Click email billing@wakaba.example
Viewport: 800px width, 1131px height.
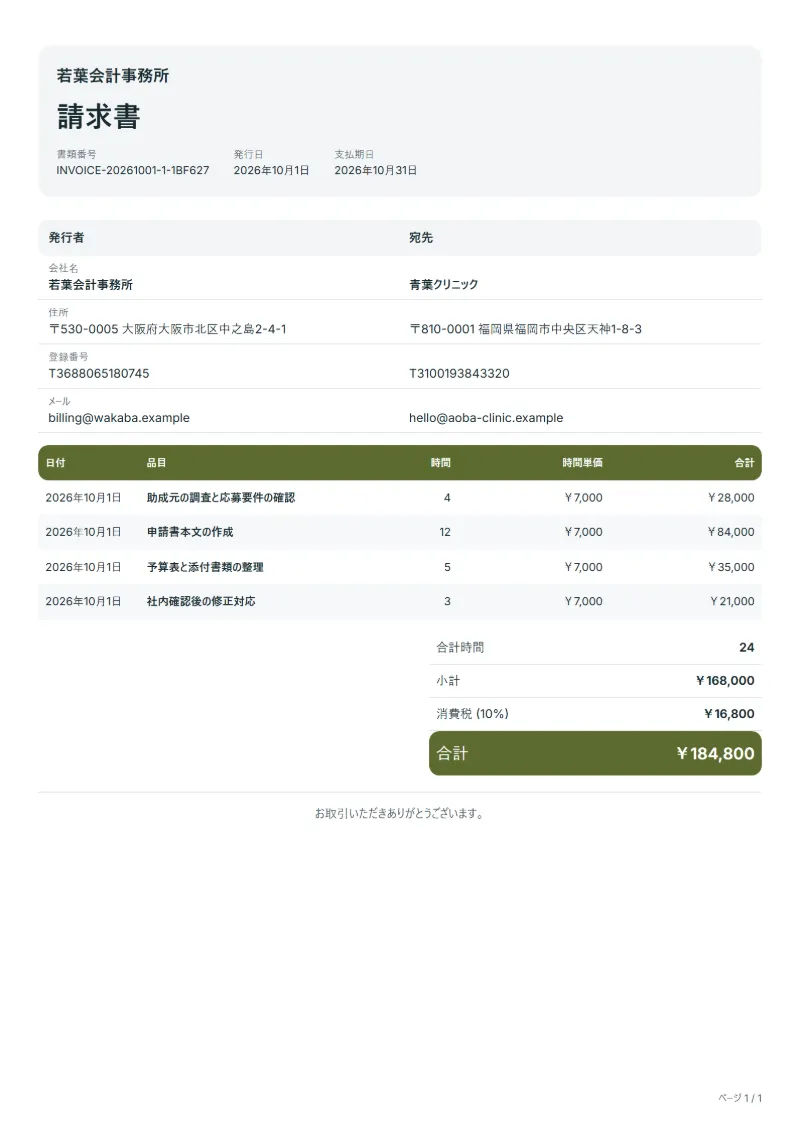[x=119, y=418]
